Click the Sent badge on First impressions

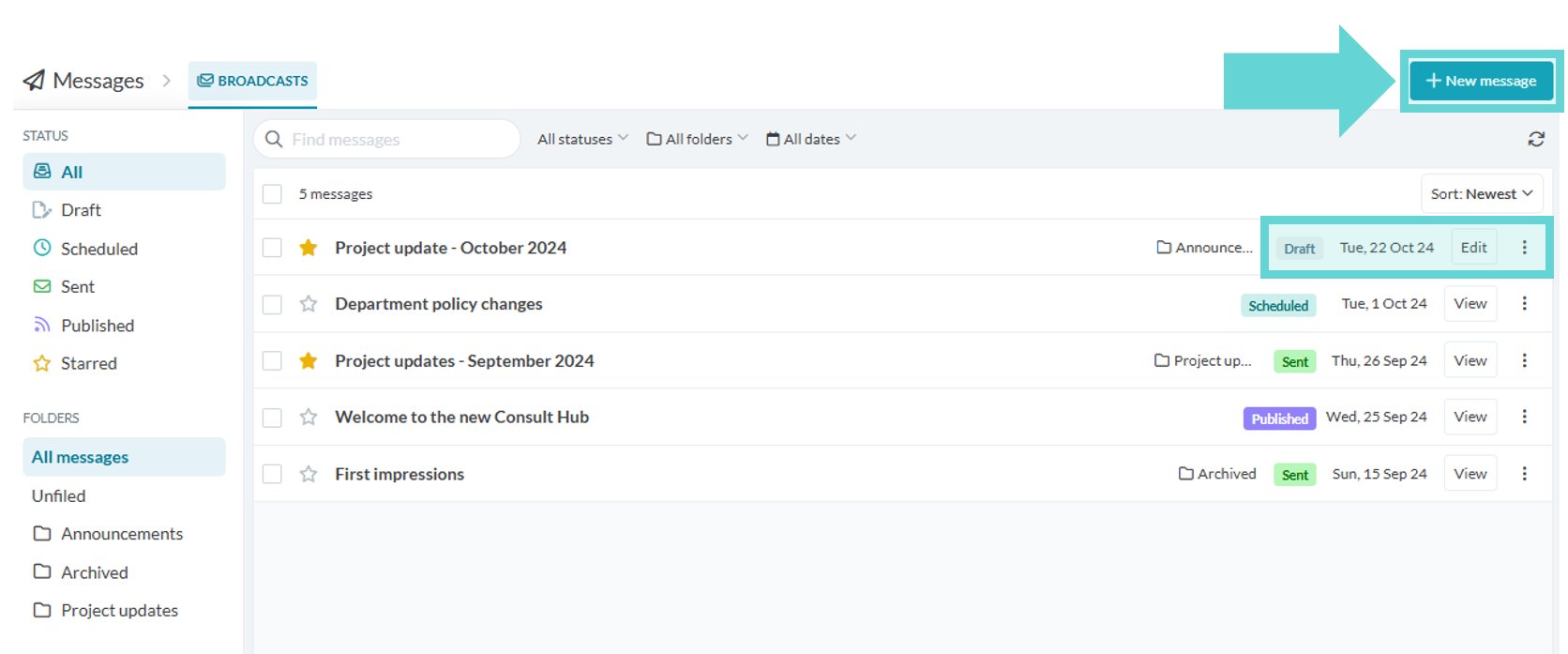[x=1295, y=475]
